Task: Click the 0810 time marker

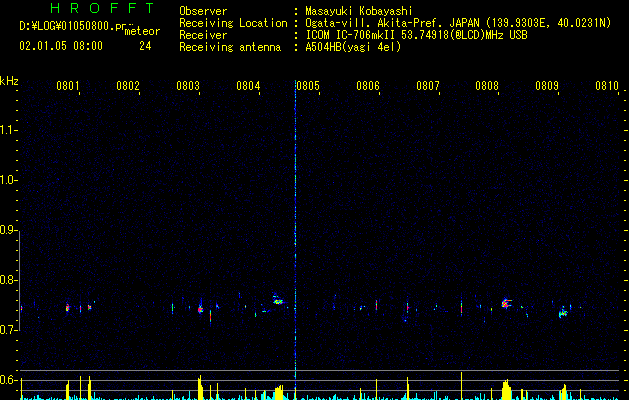Action: [607, 86]
